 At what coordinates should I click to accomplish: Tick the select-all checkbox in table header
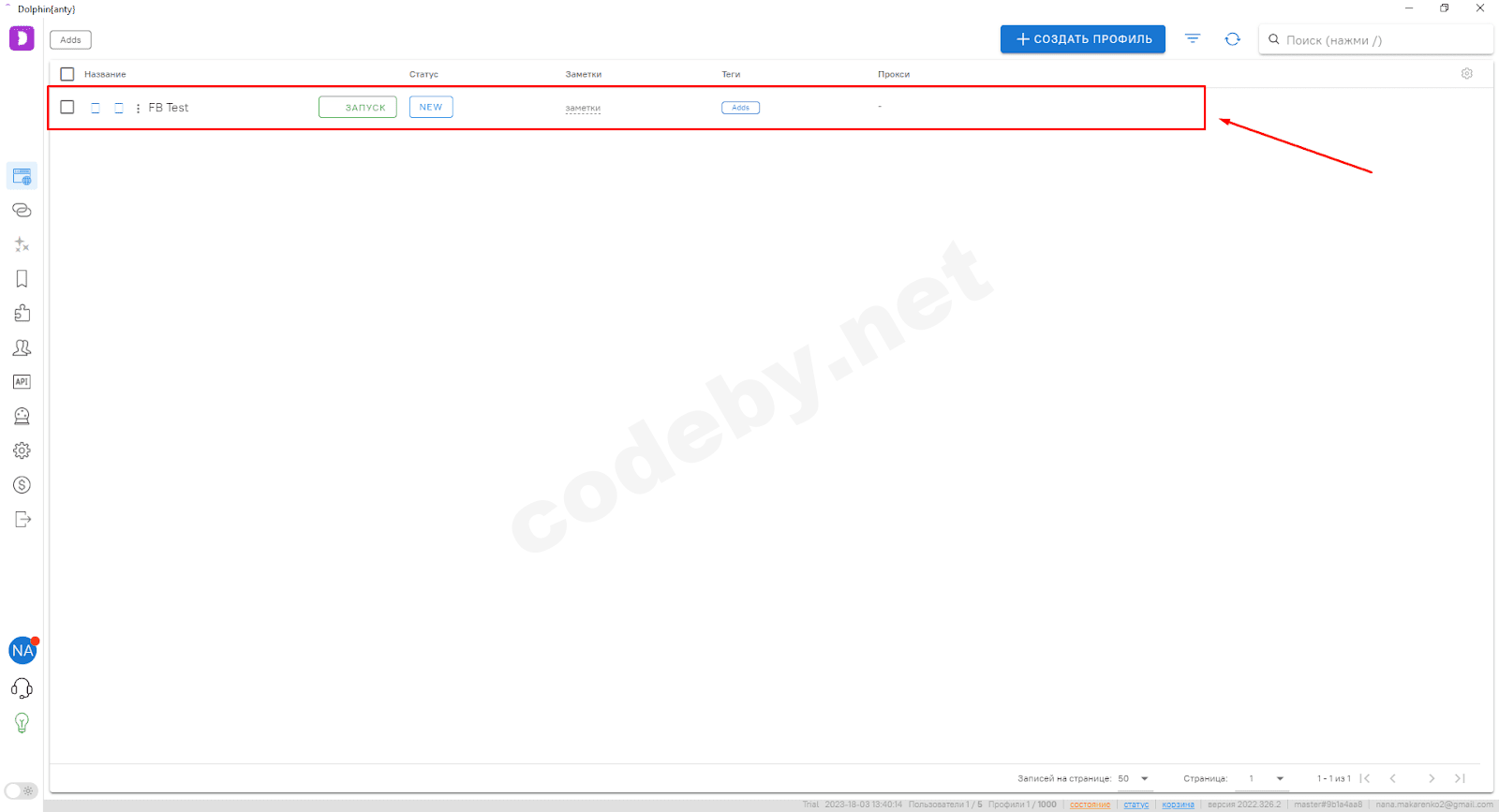[67, 74]
